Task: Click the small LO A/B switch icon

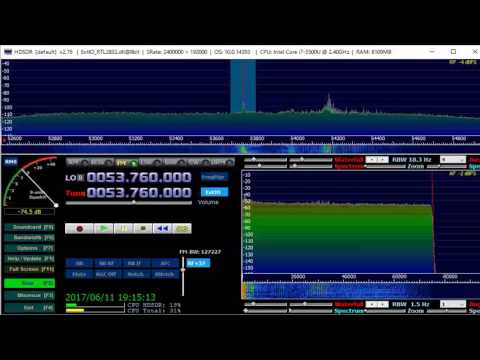Action: click(x=80, y=178)
